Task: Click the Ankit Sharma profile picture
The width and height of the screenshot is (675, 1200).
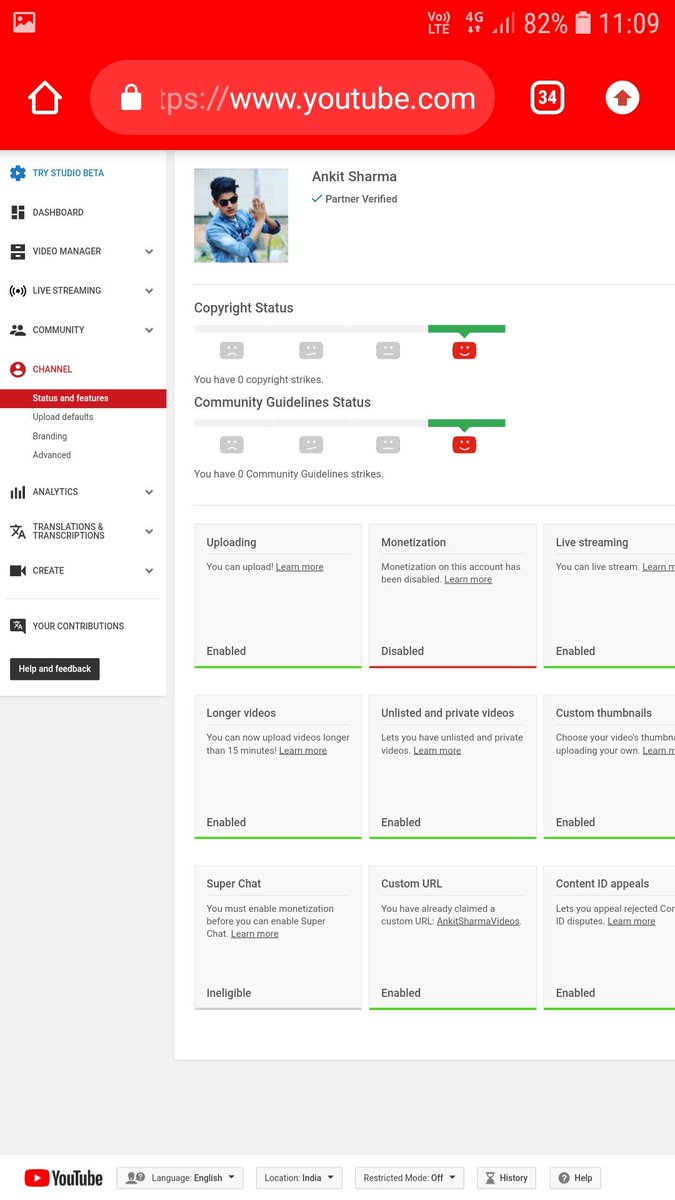Action: 241,215
